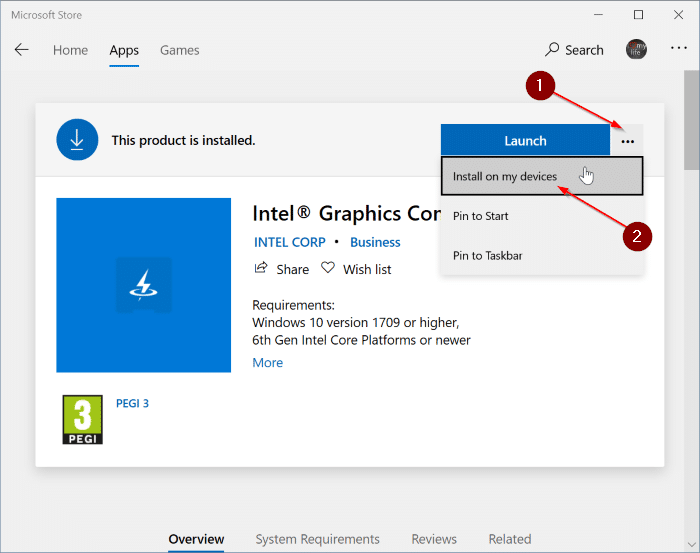The width and height of the screenshot is (700, 553).
Task: Click the PEGI 3 rating badge
Action: pos(83,419)
